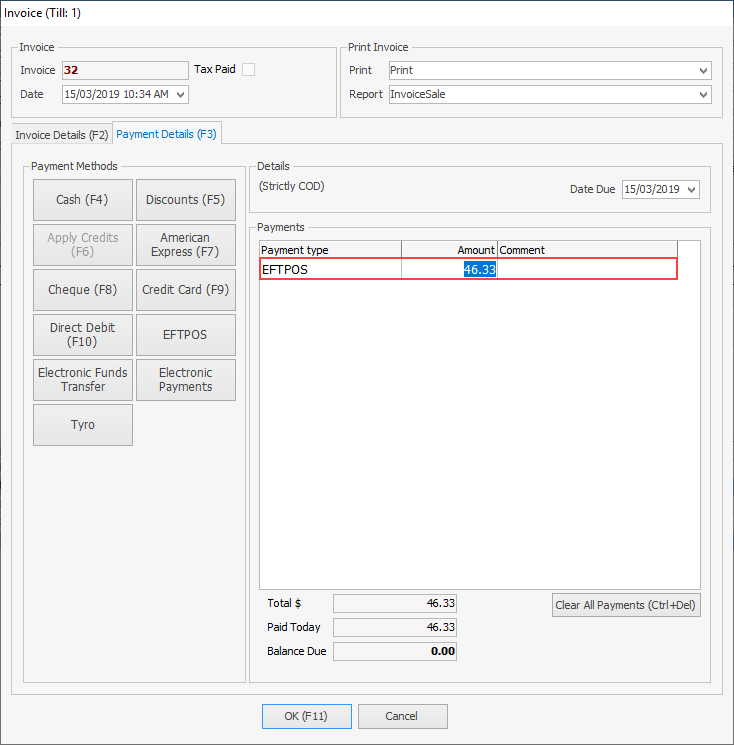Screen dimensions: 734x745
Task: Expand the invoice Date dropdown
Action: click(x=180, y=94)
